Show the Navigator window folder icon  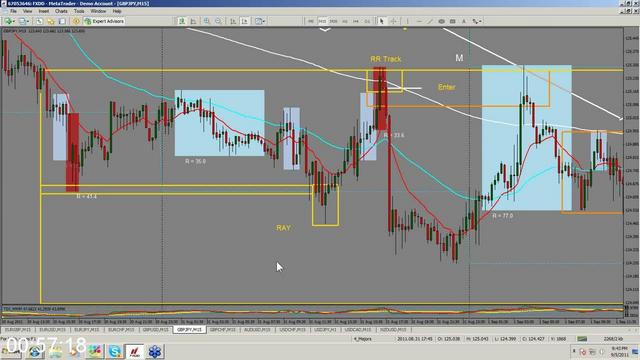pyautogui.click(x=51, y=21)
